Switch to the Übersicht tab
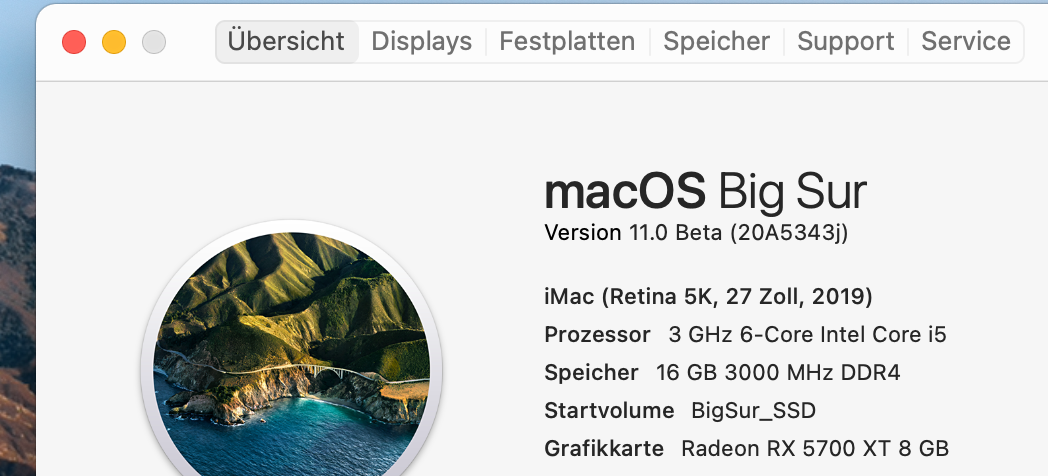The height and width of the screenshot is (476, 1048). (x=286, y=42)
